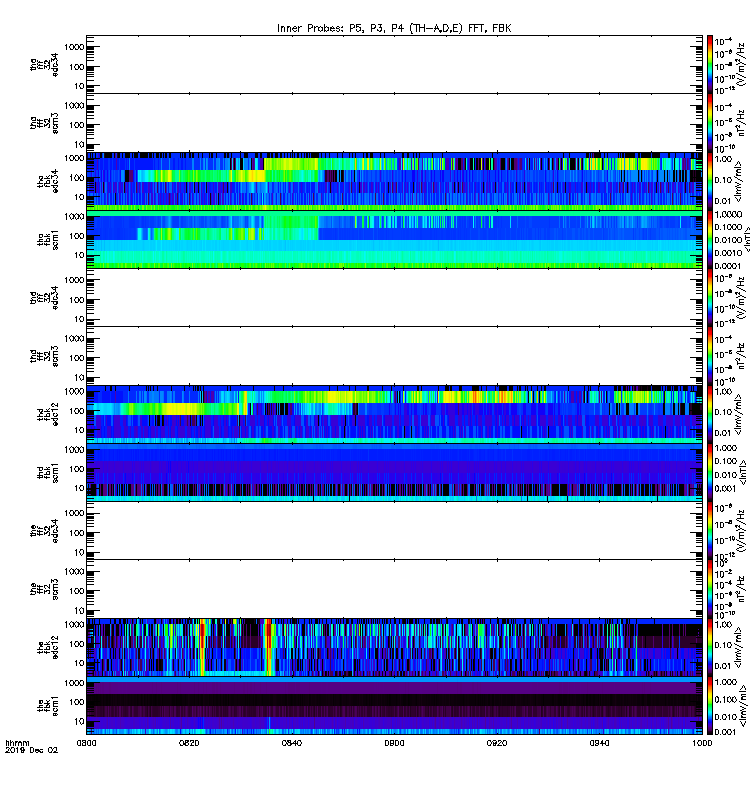
Task: Click the 'tha fbk edc34' panel label
Action: point(48,182)
